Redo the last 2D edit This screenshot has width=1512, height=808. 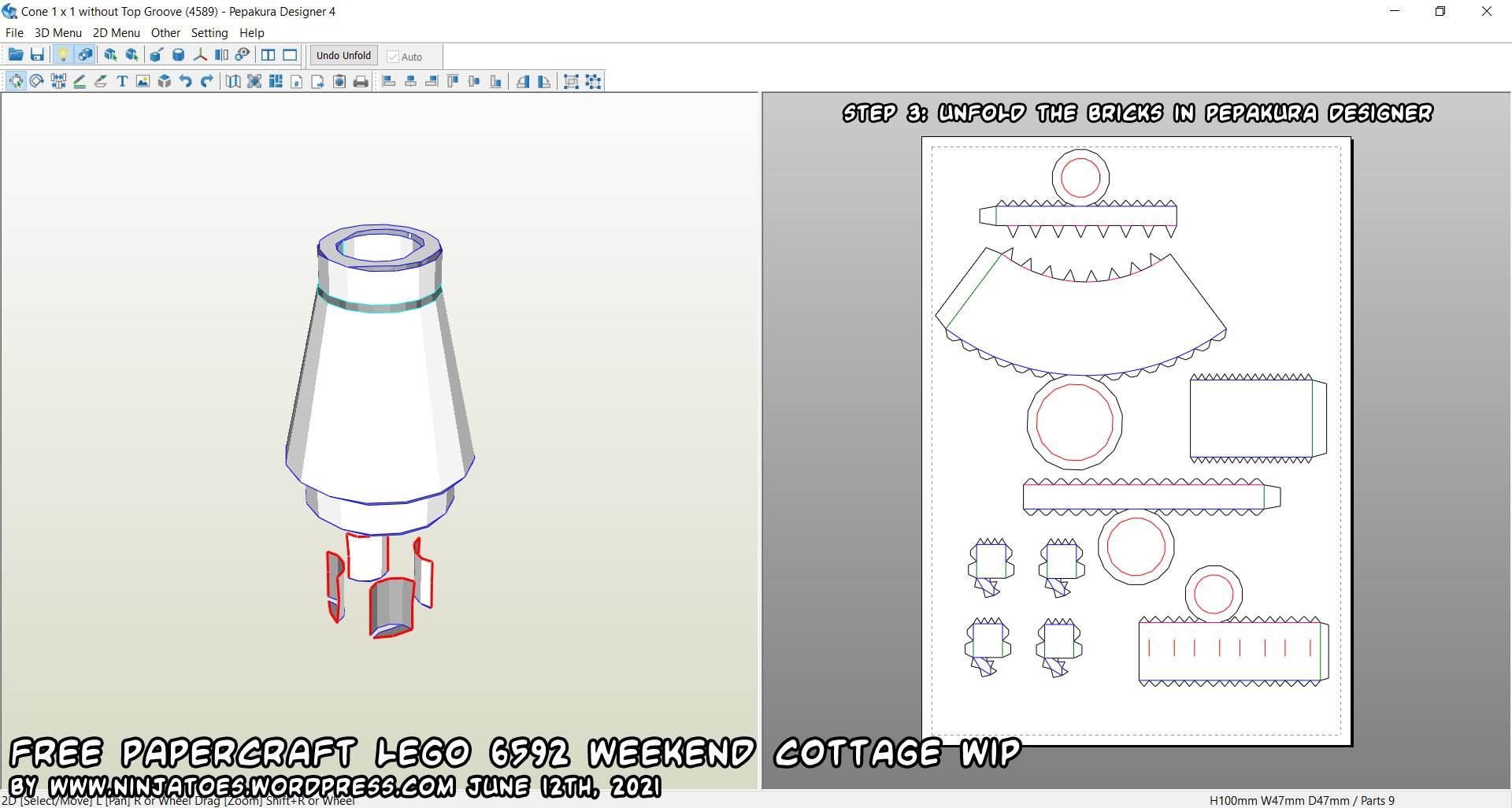click(206, 81)
